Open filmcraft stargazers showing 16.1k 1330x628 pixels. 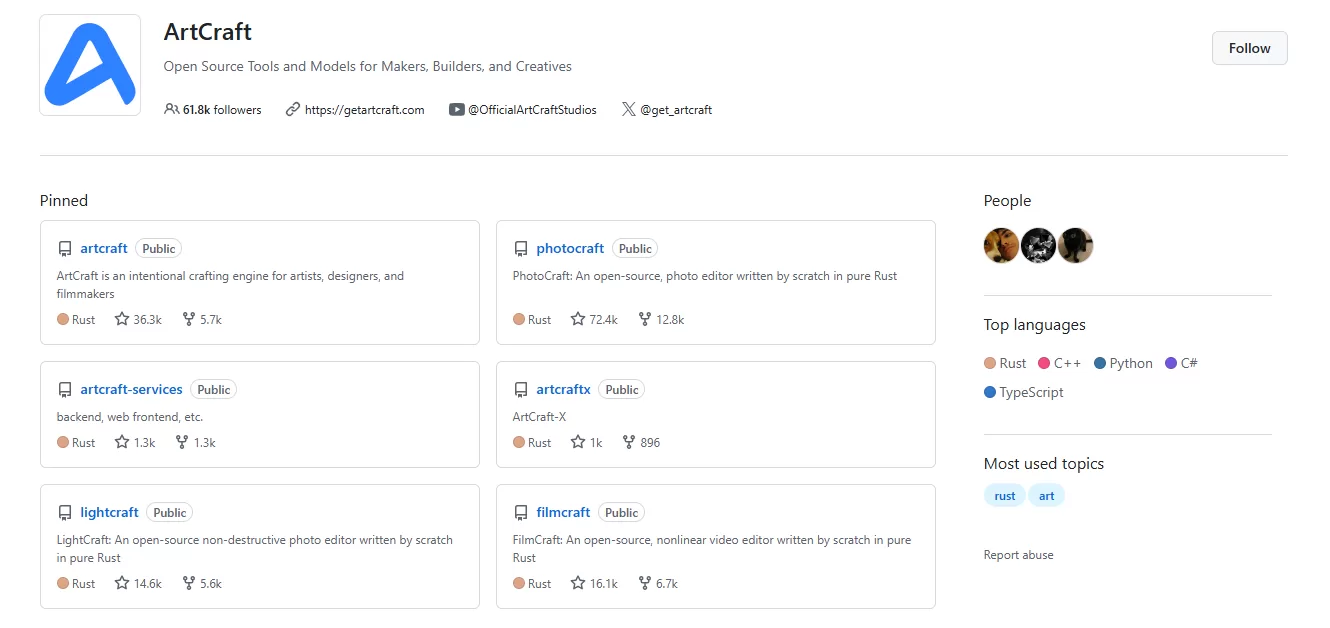pos(594,584)
